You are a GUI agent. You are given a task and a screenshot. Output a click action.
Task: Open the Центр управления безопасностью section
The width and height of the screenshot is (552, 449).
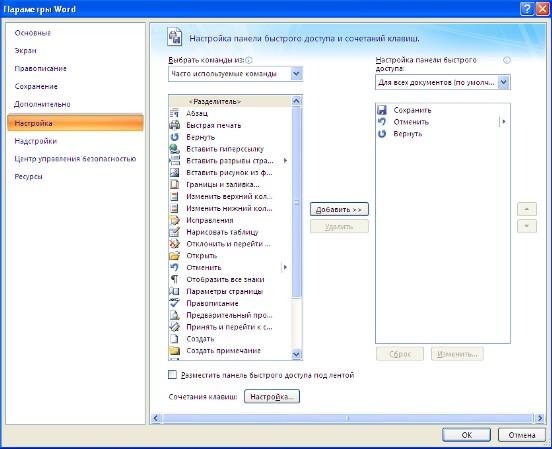click(x=75, y=159)
